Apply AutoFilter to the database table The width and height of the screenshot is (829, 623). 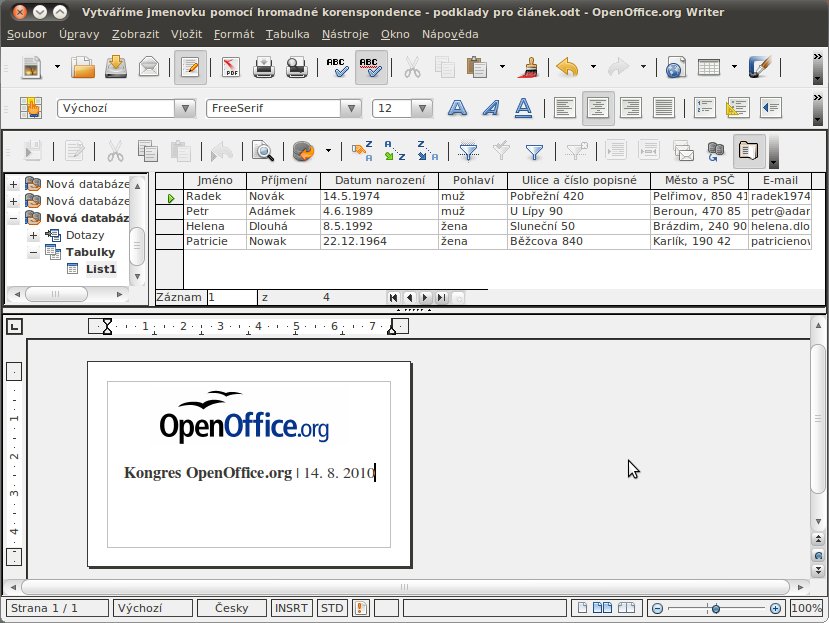tap(468, 151)
